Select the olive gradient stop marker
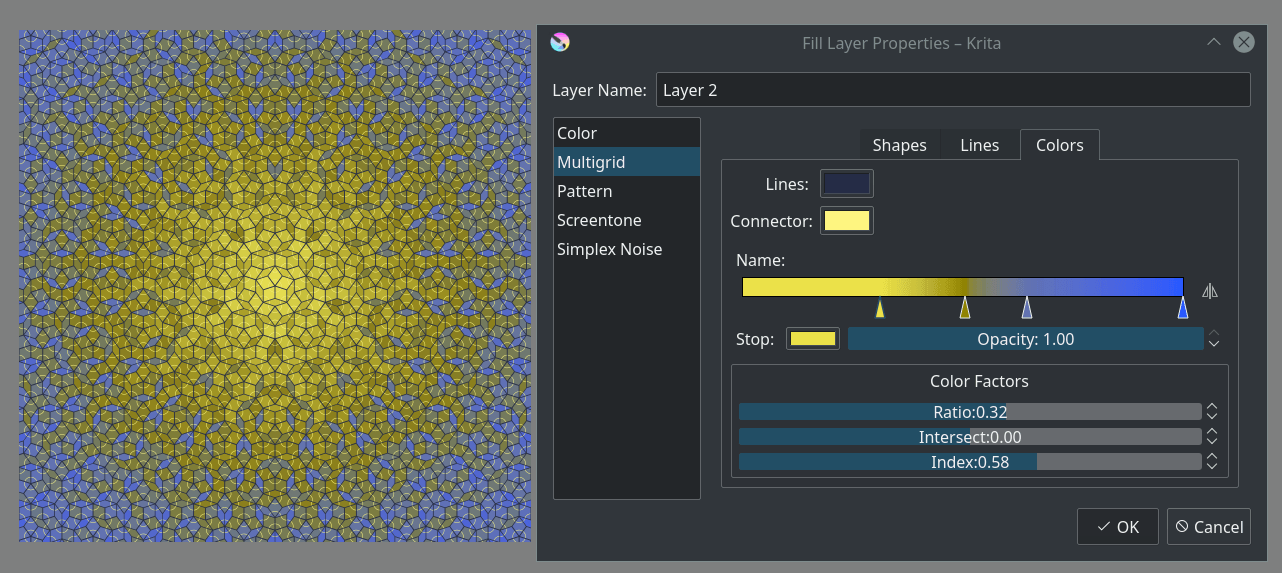1282x573 pixels. (965, 308)
